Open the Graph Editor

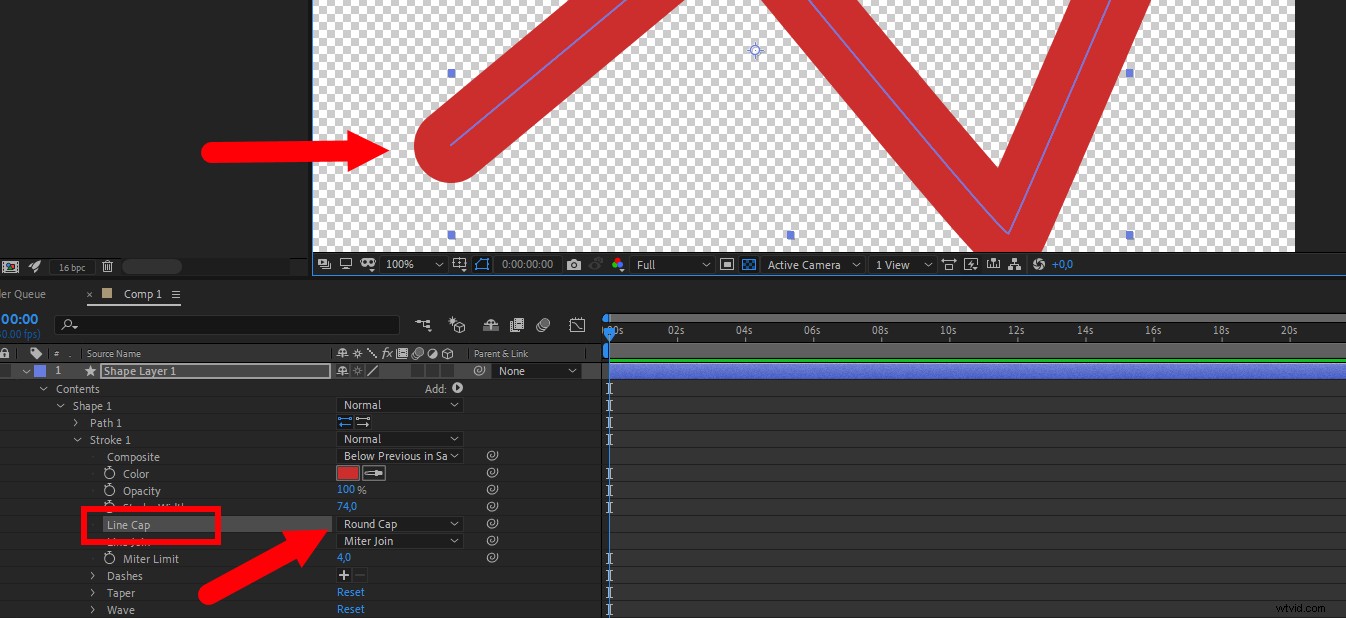578,325
